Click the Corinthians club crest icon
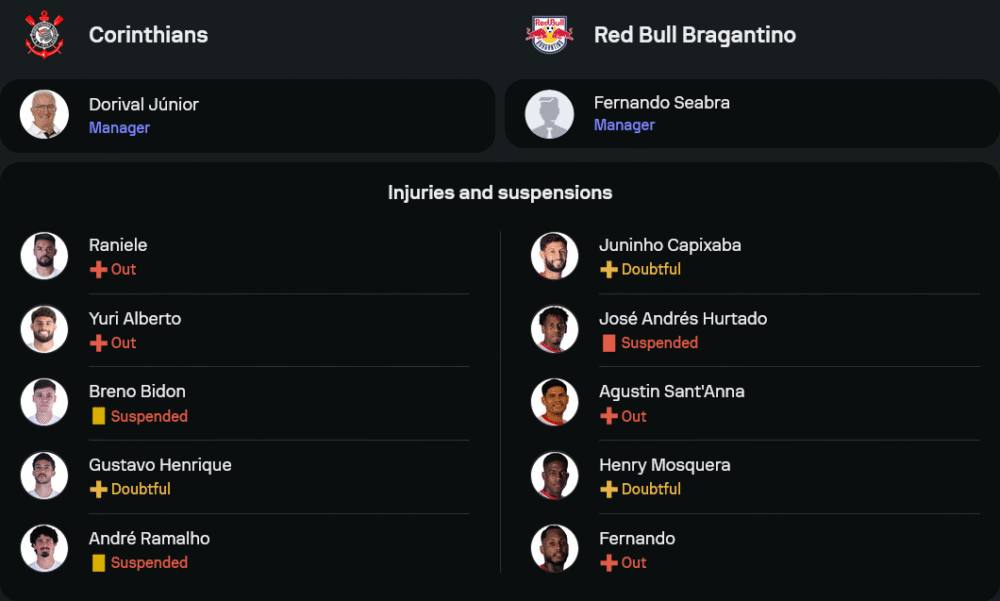The image size is (1000, 601). 44,35
